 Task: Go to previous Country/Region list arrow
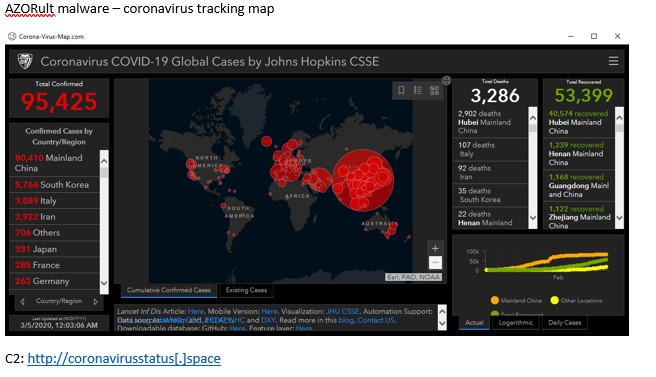(22, 301)
